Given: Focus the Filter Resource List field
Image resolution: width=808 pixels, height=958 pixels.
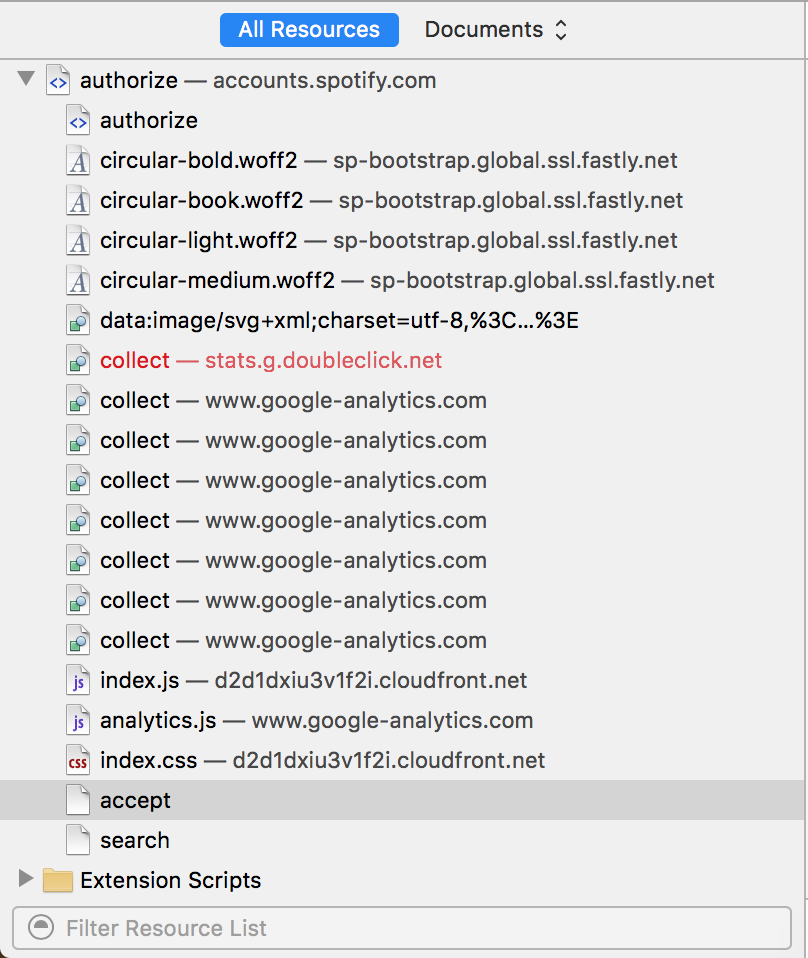Looking at the screenshot, I should pyautogui.click(x=402, y=928).
